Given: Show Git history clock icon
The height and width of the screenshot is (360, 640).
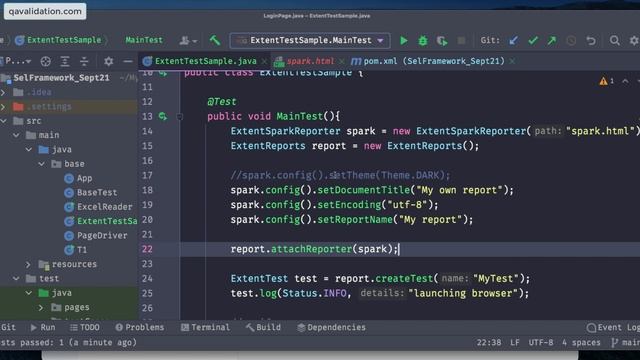Looking at the screenshot, I should tap(571, 40).
